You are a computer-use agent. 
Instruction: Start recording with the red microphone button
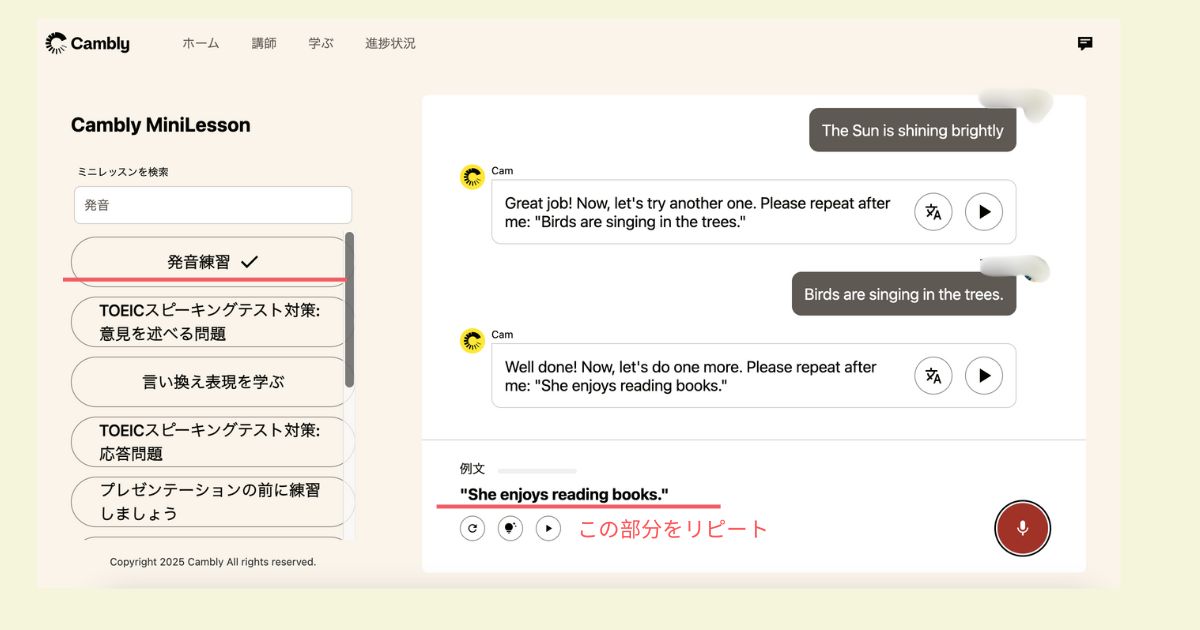(x=1022, y=528)
